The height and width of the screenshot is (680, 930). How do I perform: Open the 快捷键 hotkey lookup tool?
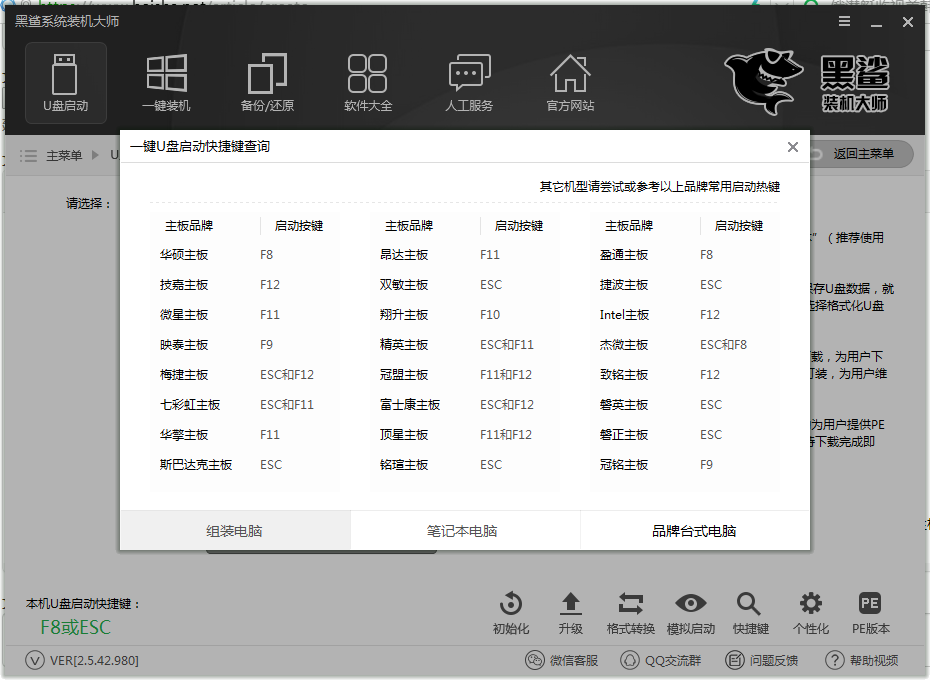pyautogui.click(x=749, y=613)
